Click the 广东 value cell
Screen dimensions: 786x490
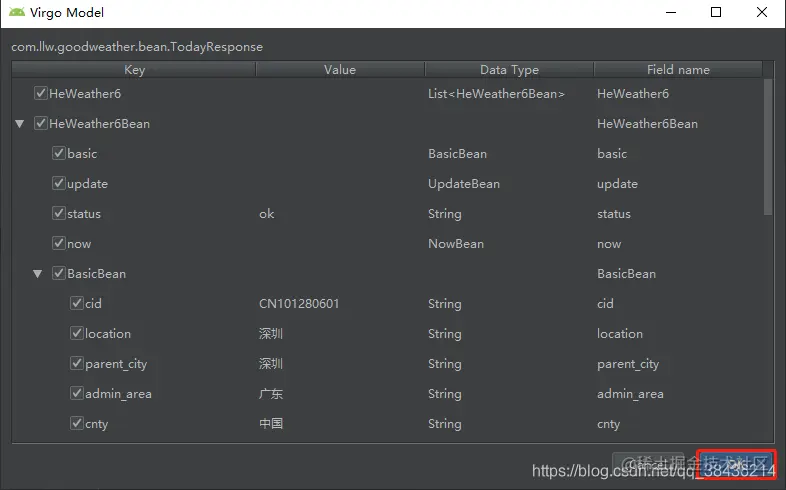point(271,394)
